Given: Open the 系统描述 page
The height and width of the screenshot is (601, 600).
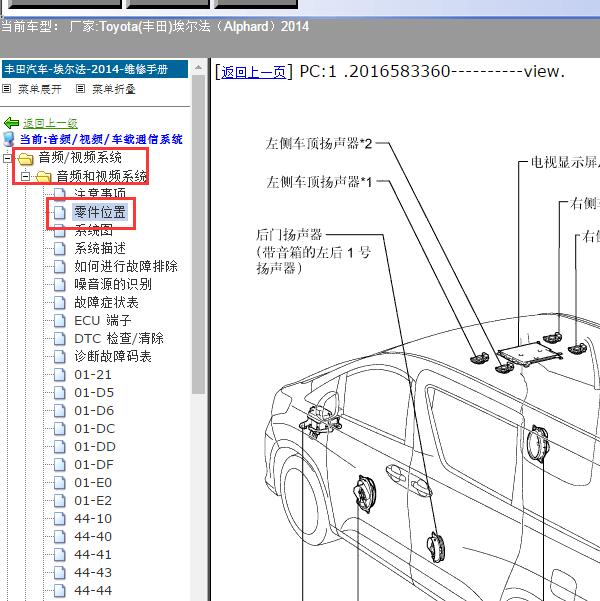Looking at the screenshot, I should (x=100, y=248).
